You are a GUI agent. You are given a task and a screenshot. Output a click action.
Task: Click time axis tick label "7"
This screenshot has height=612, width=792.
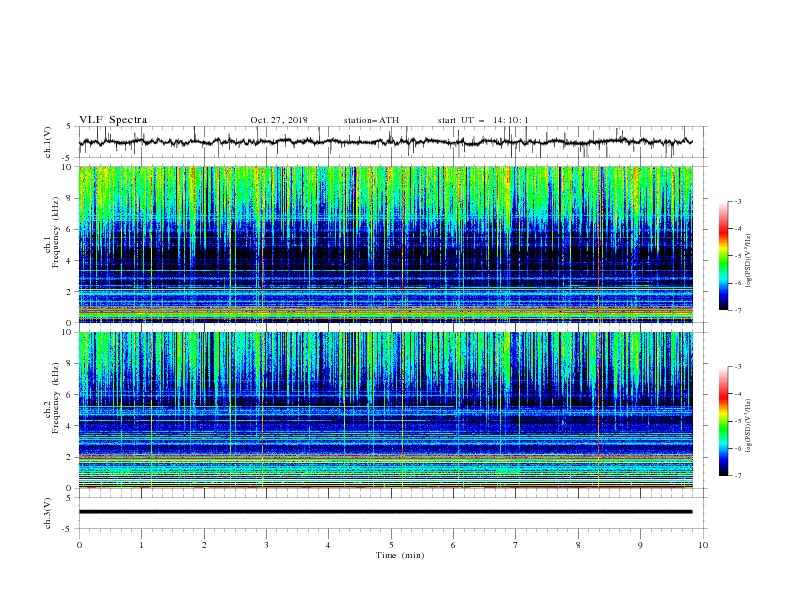(516, 545)
